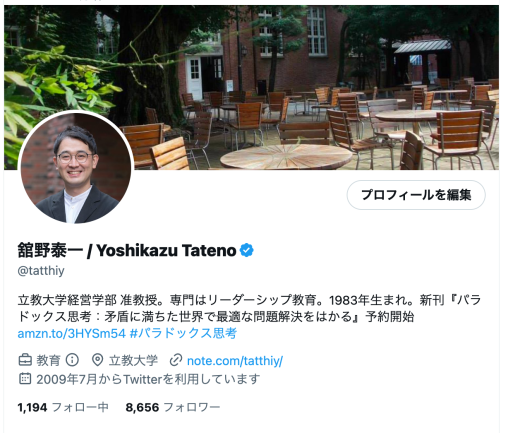Open the café terrace header banner image

tap(251, 87)
